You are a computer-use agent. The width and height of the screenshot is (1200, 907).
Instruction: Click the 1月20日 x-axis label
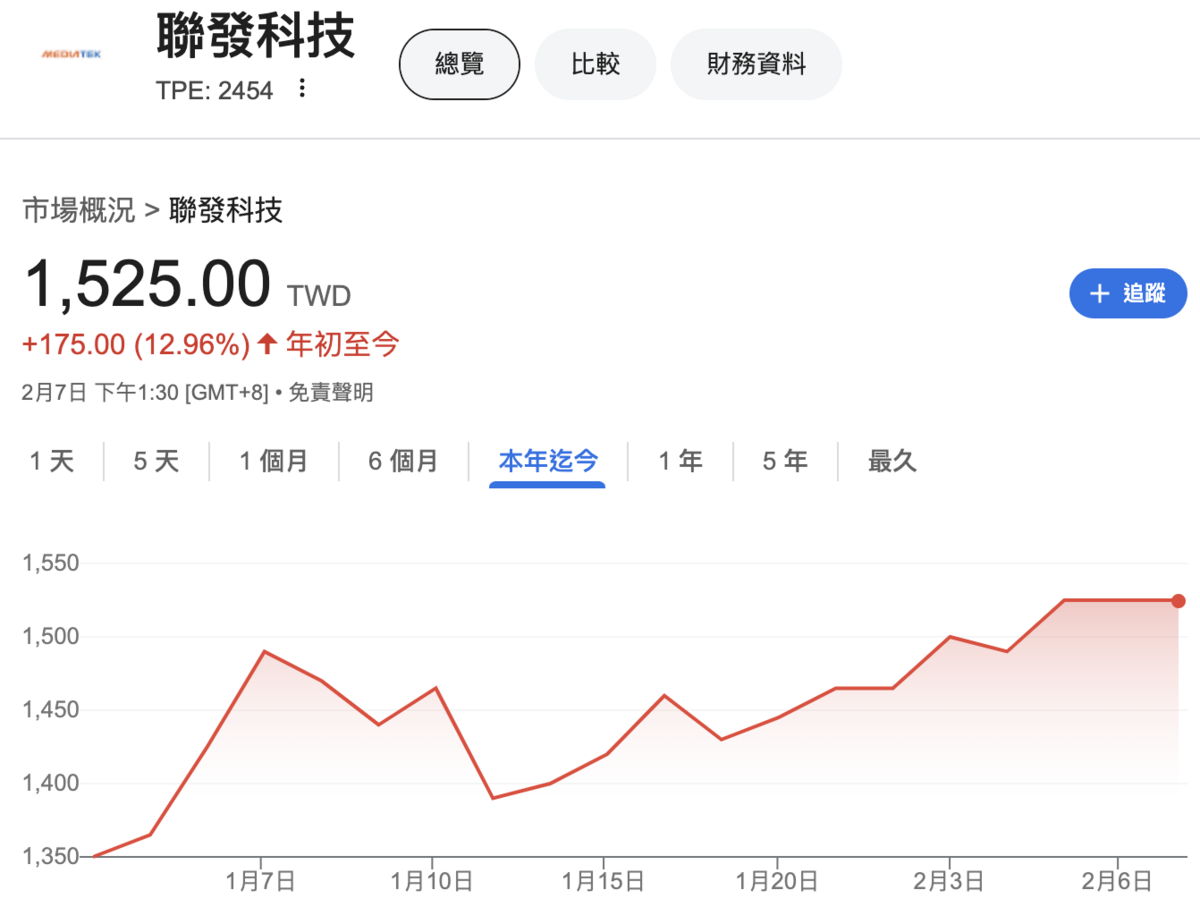[777, 881]
